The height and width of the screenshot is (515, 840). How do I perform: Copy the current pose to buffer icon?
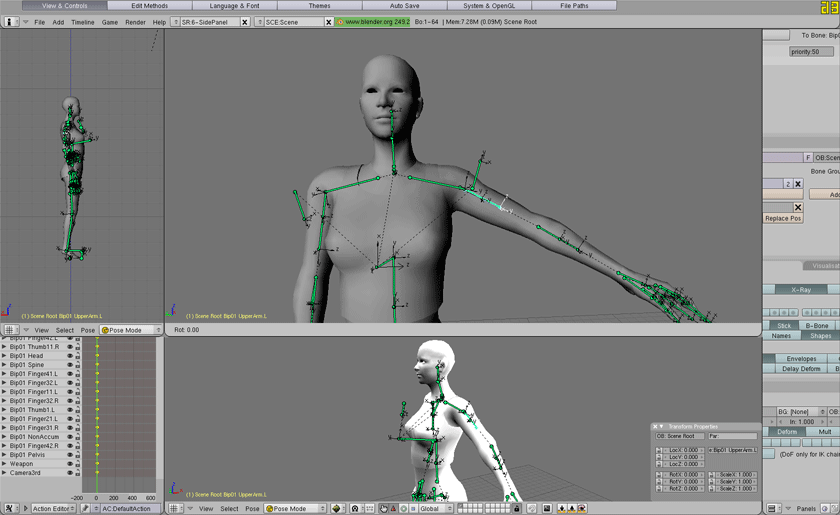[x=561, y=508]
